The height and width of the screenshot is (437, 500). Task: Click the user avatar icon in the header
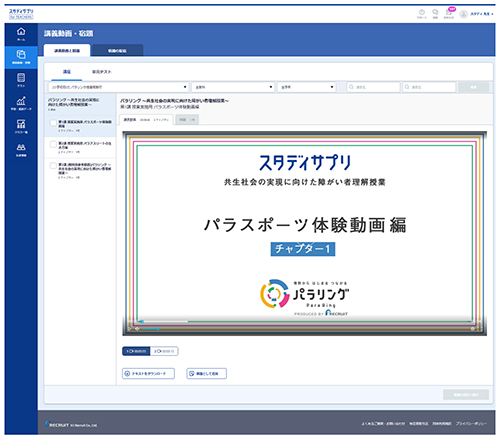click(463, 14)
